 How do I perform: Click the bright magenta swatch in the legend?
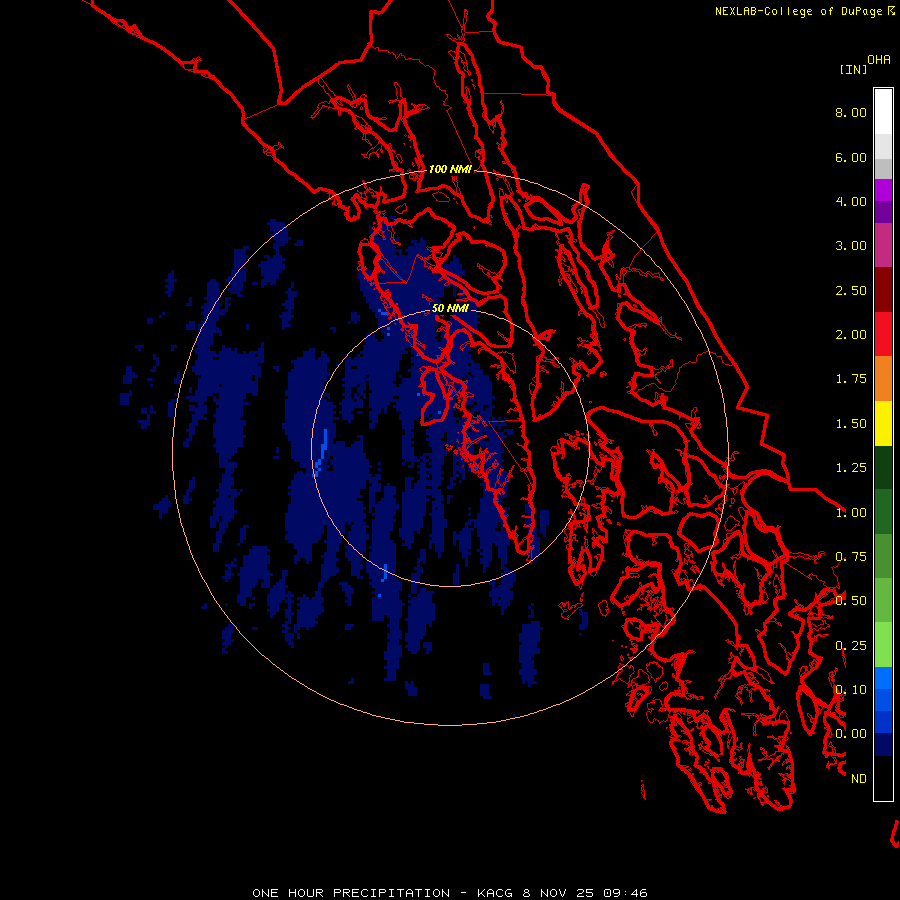[883, 190]
